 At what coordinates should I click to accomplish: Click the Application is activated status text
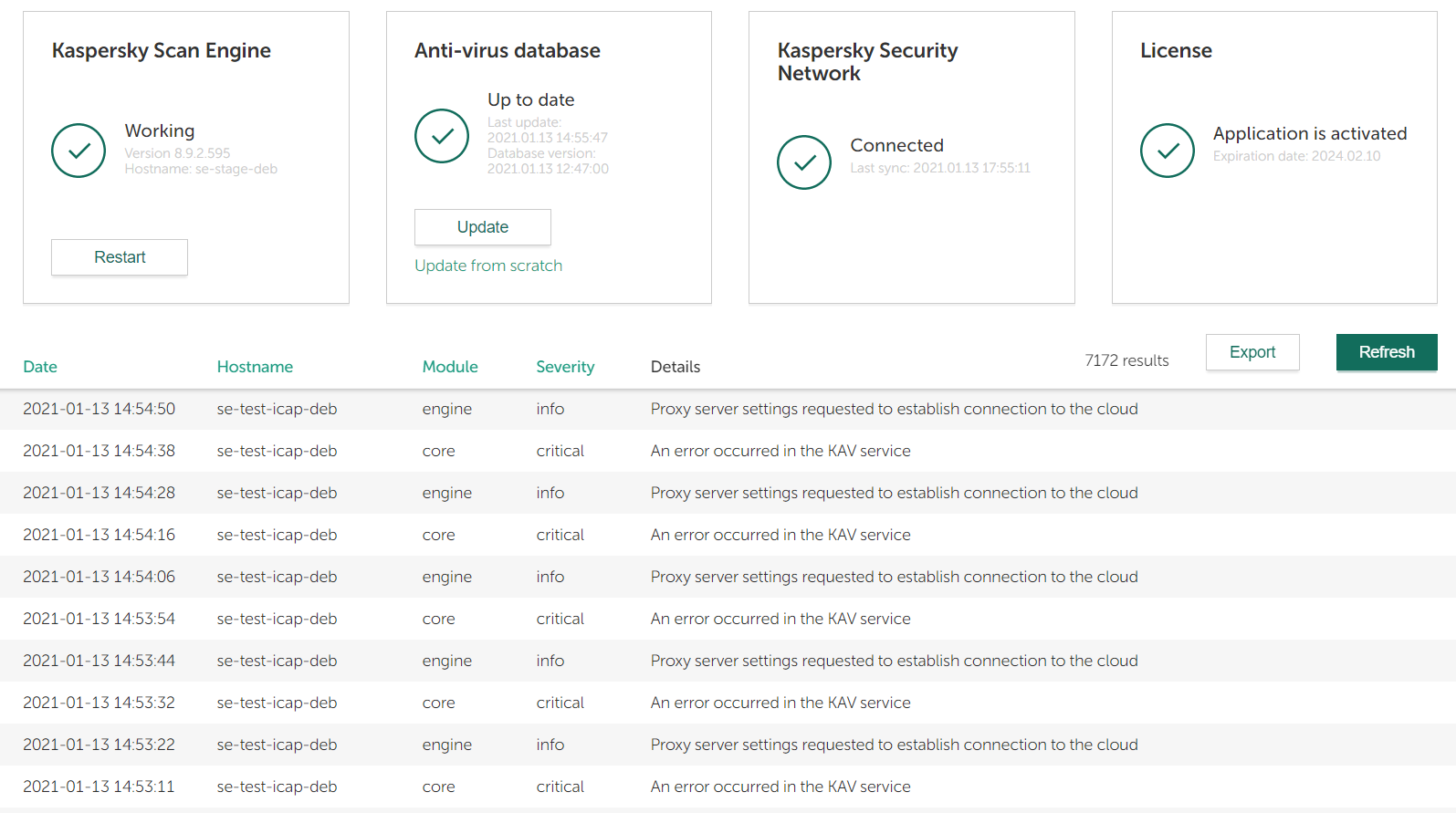click(x=1309, y=134)
